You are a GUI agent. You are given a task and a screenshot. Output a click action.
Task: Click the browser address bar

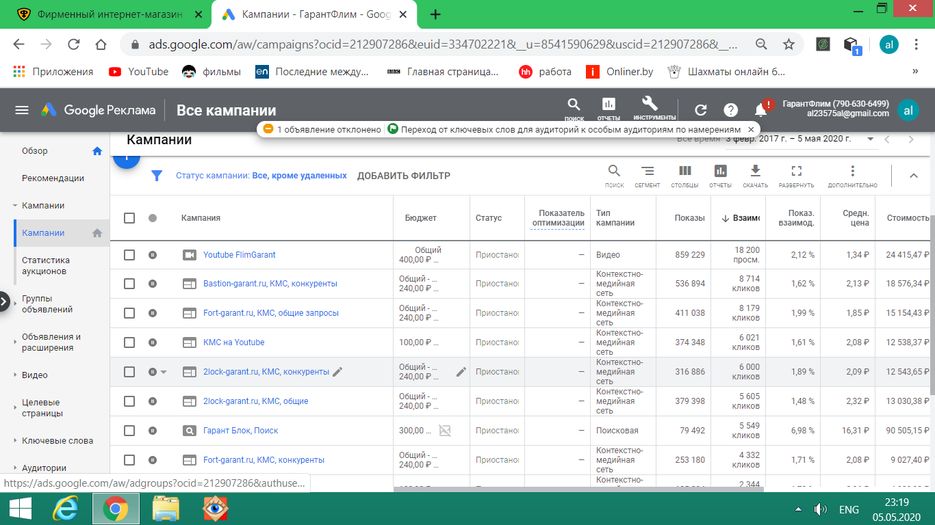[x=441, y=44]
